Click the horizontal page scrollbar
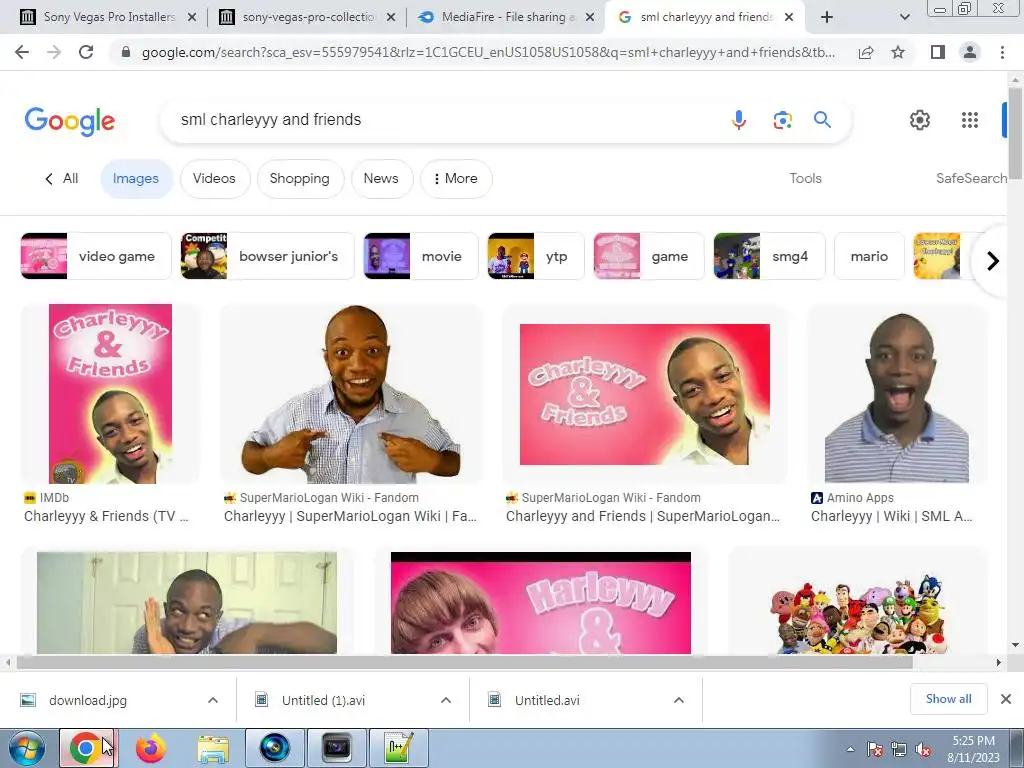 [464, 663]
